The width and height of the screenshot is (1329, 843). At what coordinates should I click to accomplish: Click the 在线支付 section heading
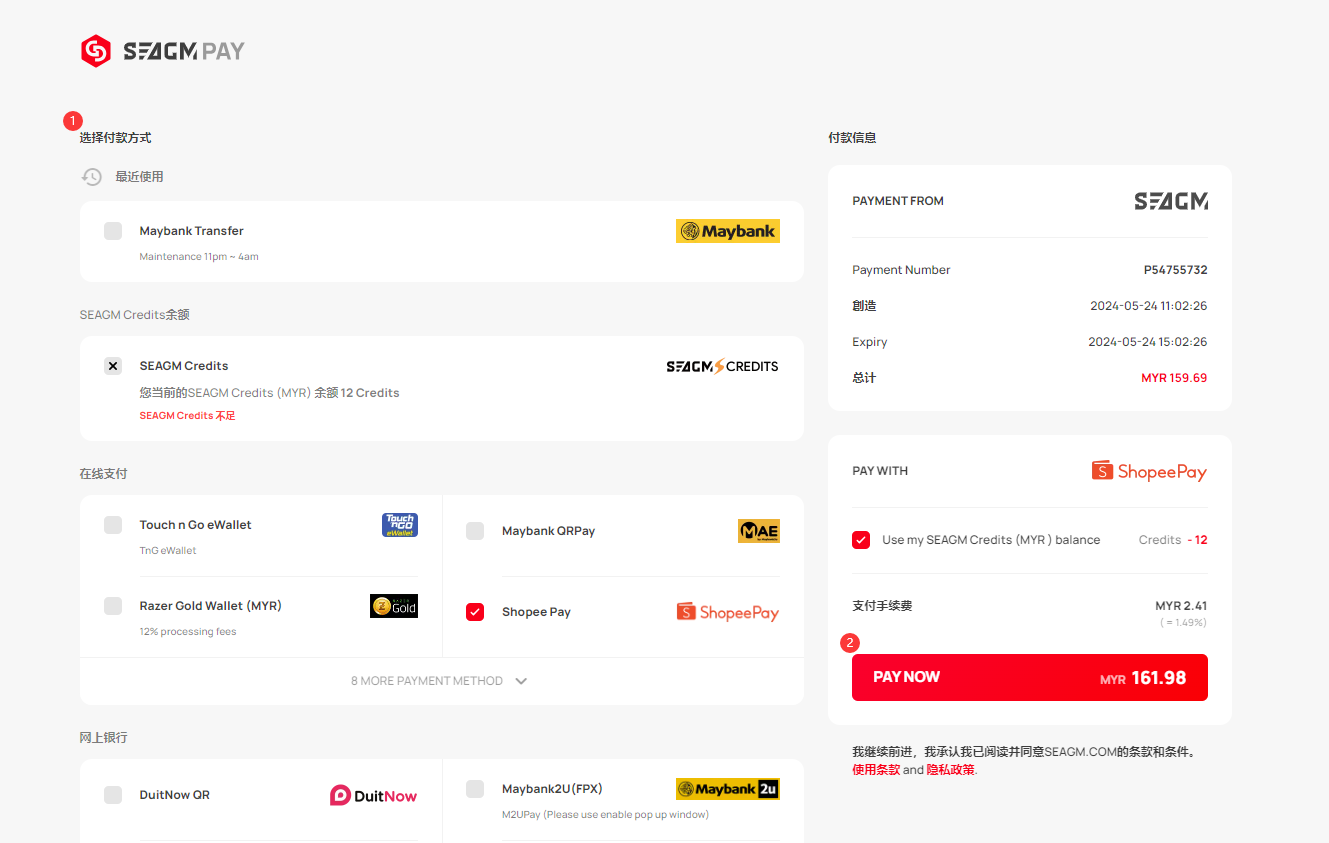coord(104,474)
